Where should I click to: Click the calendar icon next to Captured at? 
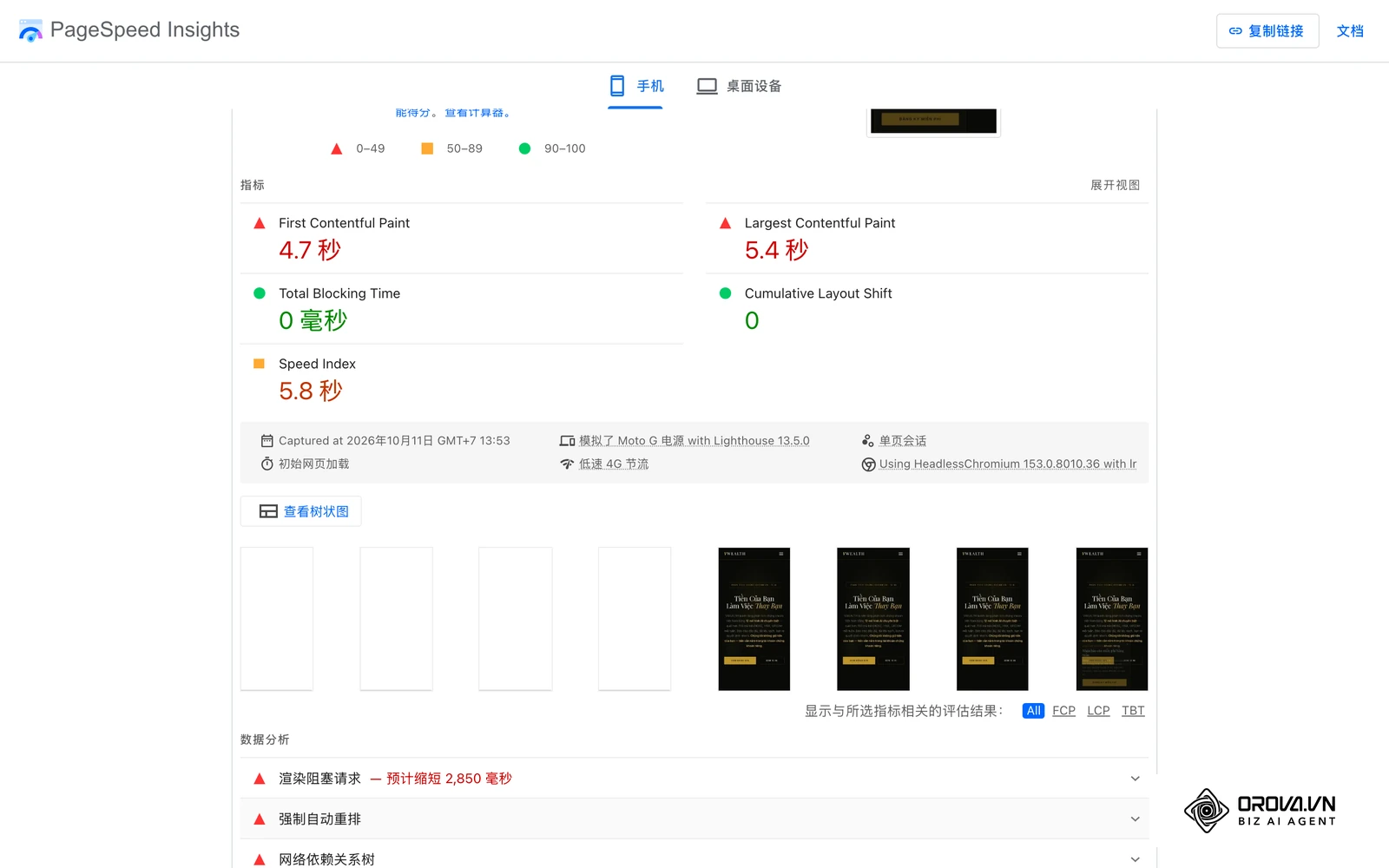[x=267, y=441]
